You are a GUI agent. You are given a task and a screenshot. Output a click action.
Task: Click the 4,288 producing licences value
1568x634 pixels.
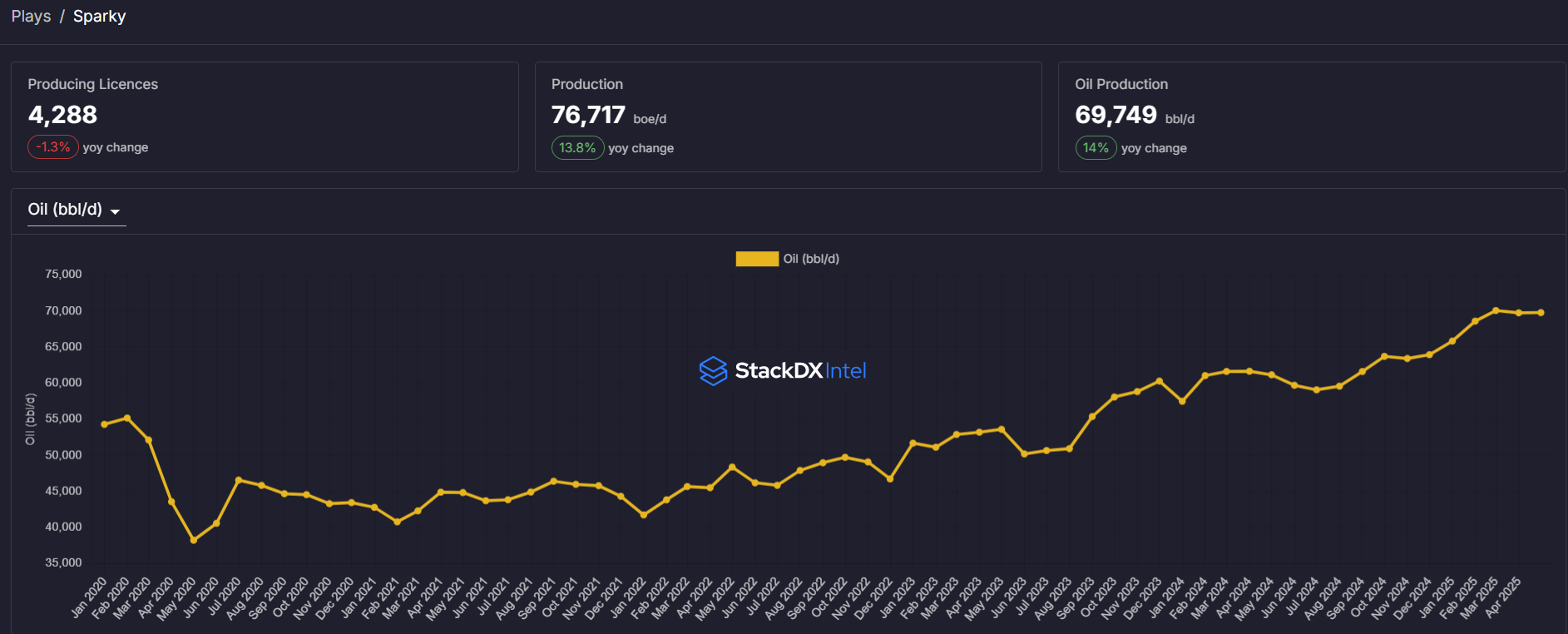(x=62, y=115)
